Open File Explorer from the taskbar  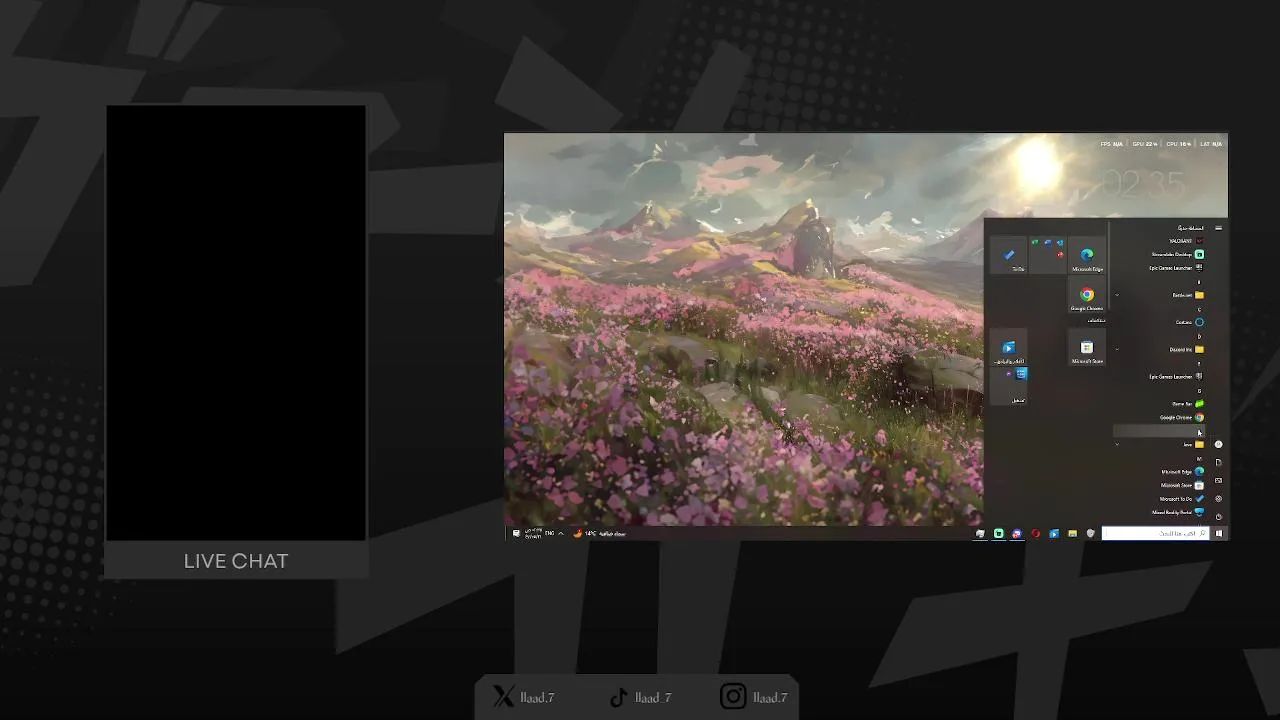tap(1072, 533)
